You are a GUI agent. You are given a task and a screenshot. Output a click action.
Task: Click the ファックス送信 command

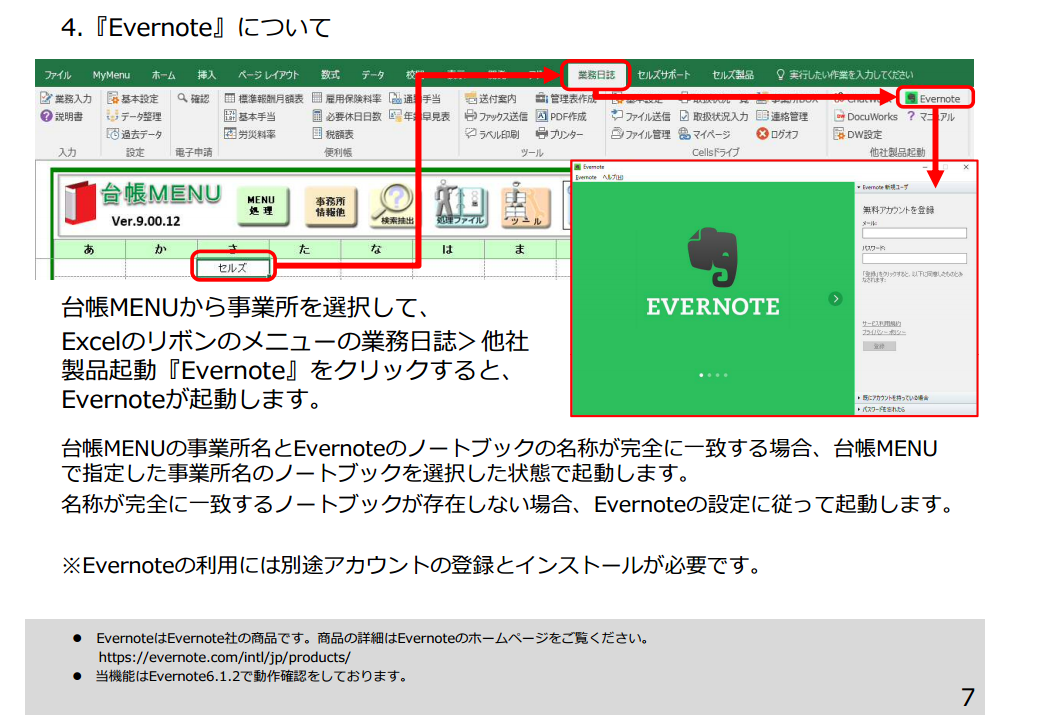pos(496,116)
